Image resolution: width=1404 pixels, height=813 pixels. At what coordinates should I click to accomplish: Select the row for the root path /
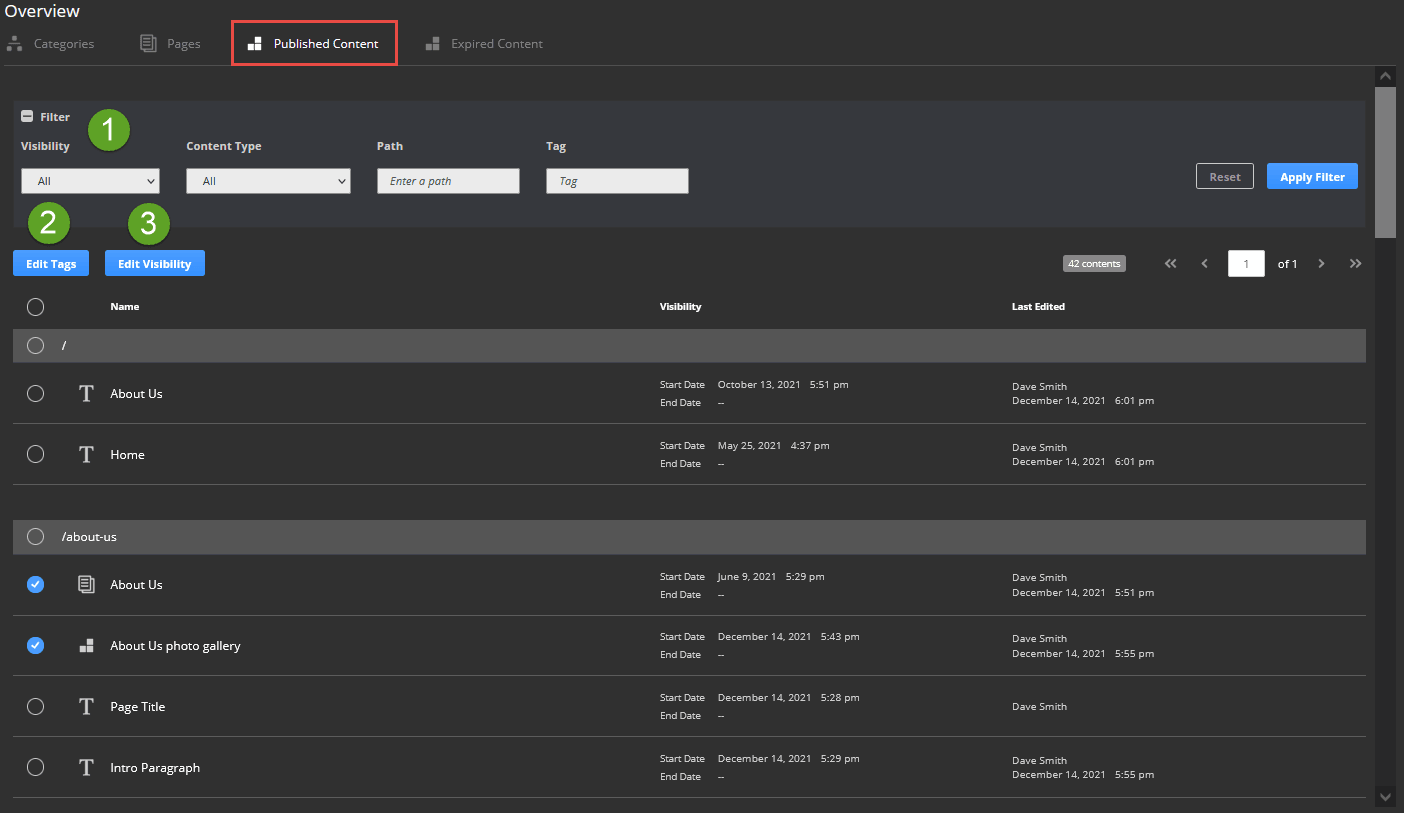point(35,345)
